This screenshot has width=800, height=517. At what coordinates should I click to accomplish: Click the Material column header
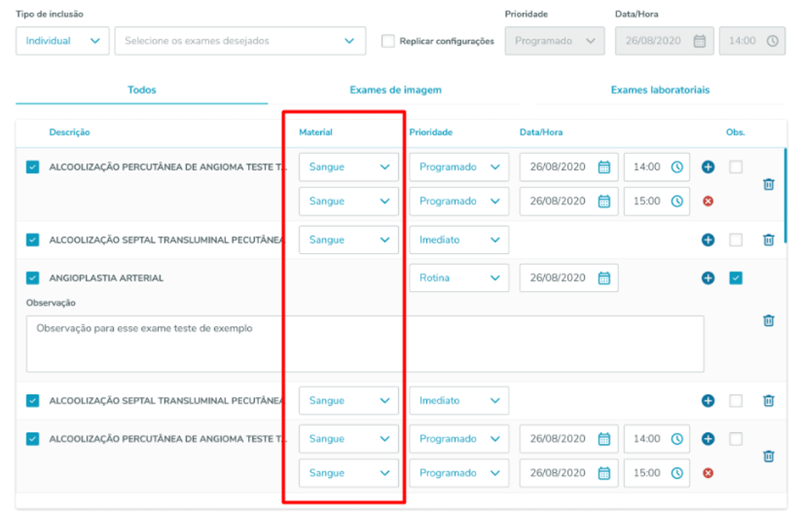click(315, 132)
